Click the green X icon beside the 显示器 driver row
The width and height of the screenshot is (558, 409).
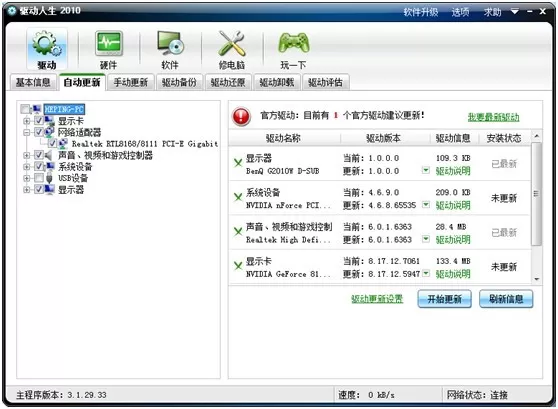(x=238, y=163)
